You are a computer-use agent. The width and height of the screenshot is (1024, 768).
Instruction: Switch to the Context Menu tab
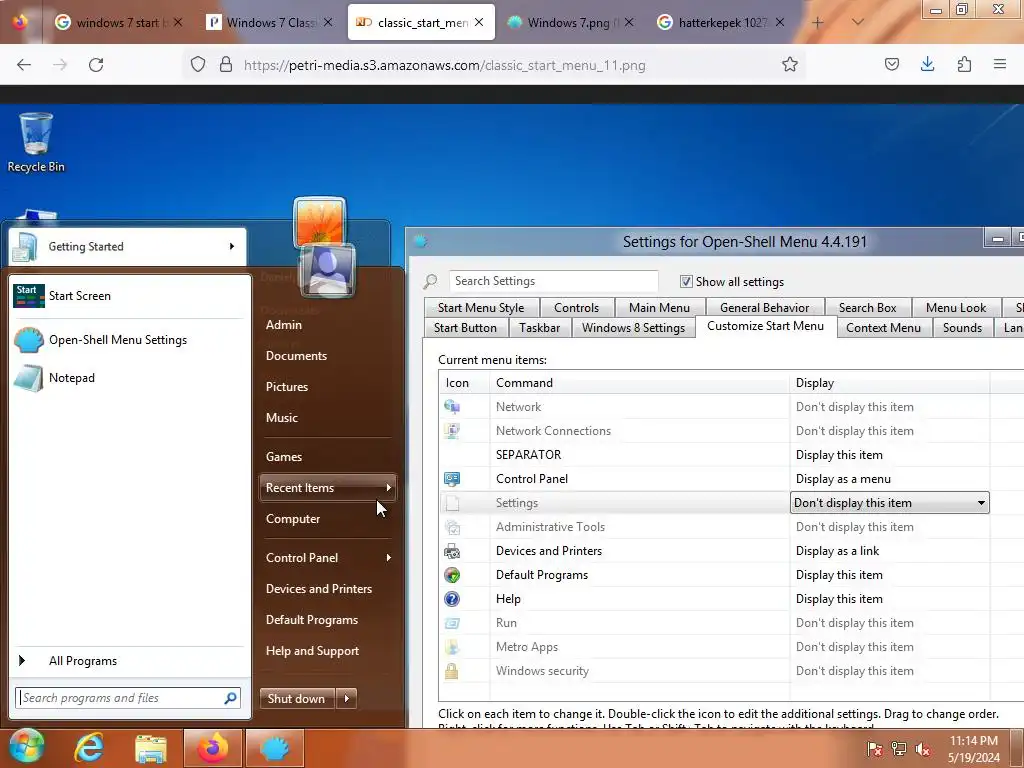[883, 328]
